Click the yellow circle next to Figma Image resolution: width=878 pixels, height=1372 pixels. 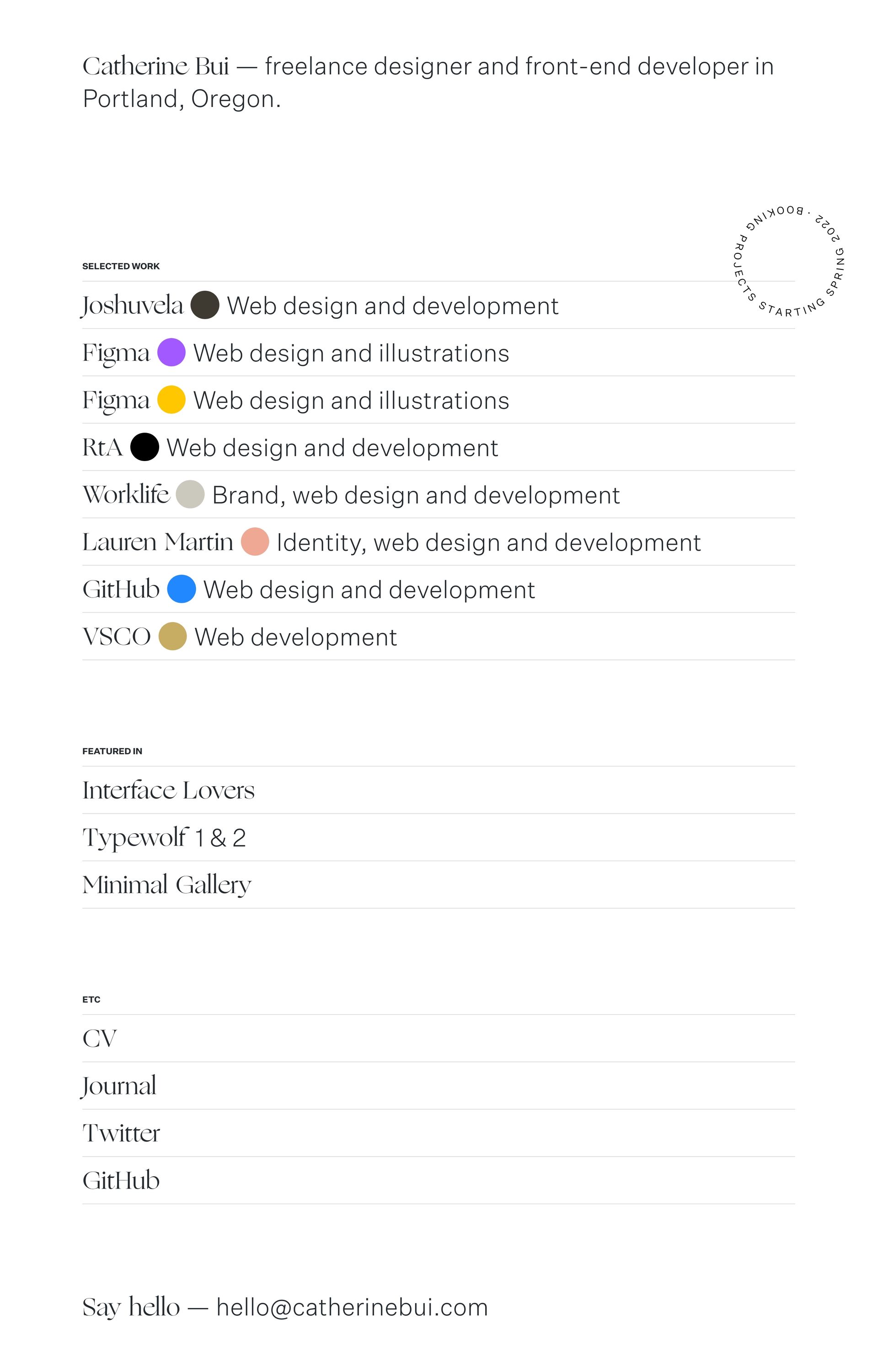(x=171, y=400)
